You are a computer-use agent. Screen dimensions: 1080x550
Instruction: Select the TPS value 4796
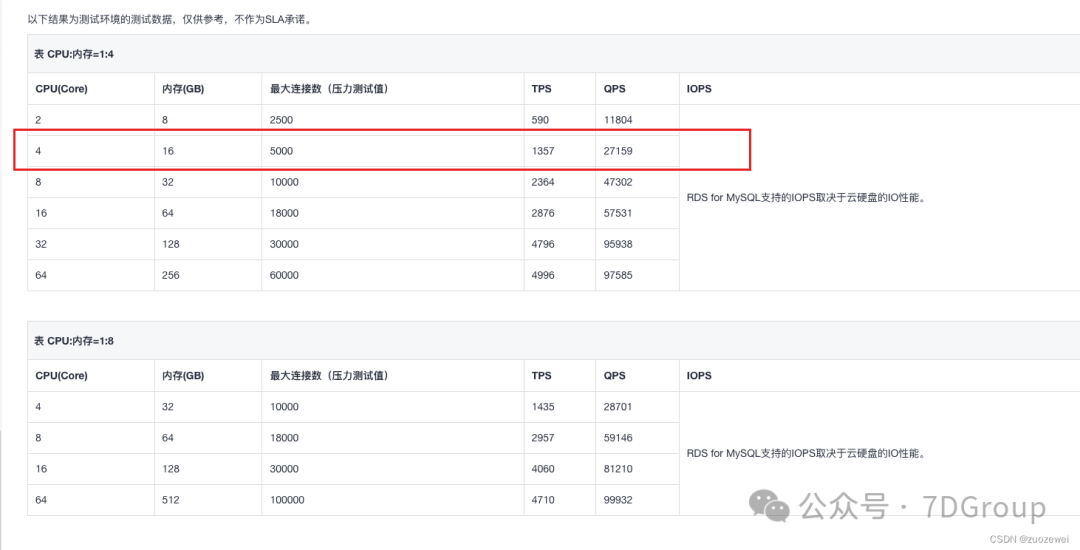tap(543, 244)
